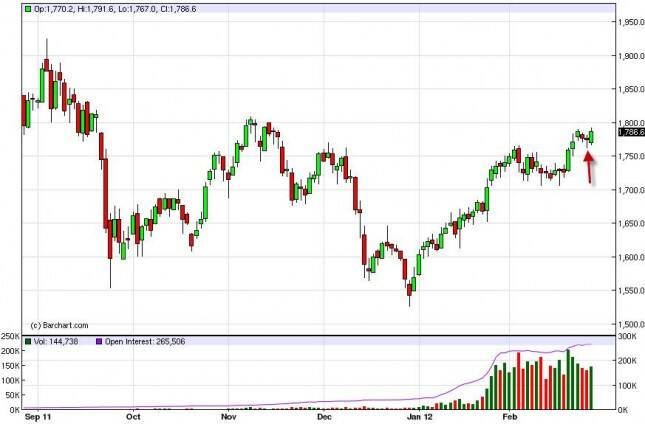The image size is (645, 424).
Task: Click the 1,700.0 price axis label
Action: (631, 190)
